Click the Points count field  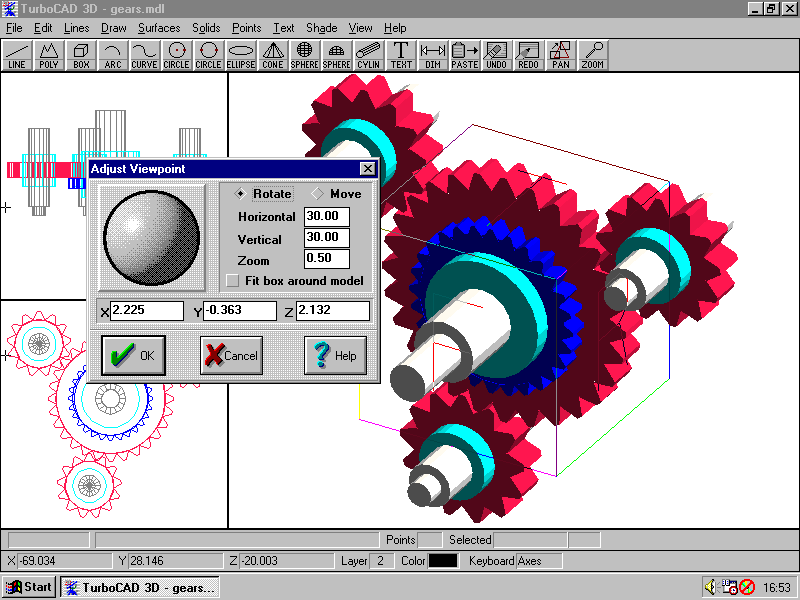tap(430, 540)
